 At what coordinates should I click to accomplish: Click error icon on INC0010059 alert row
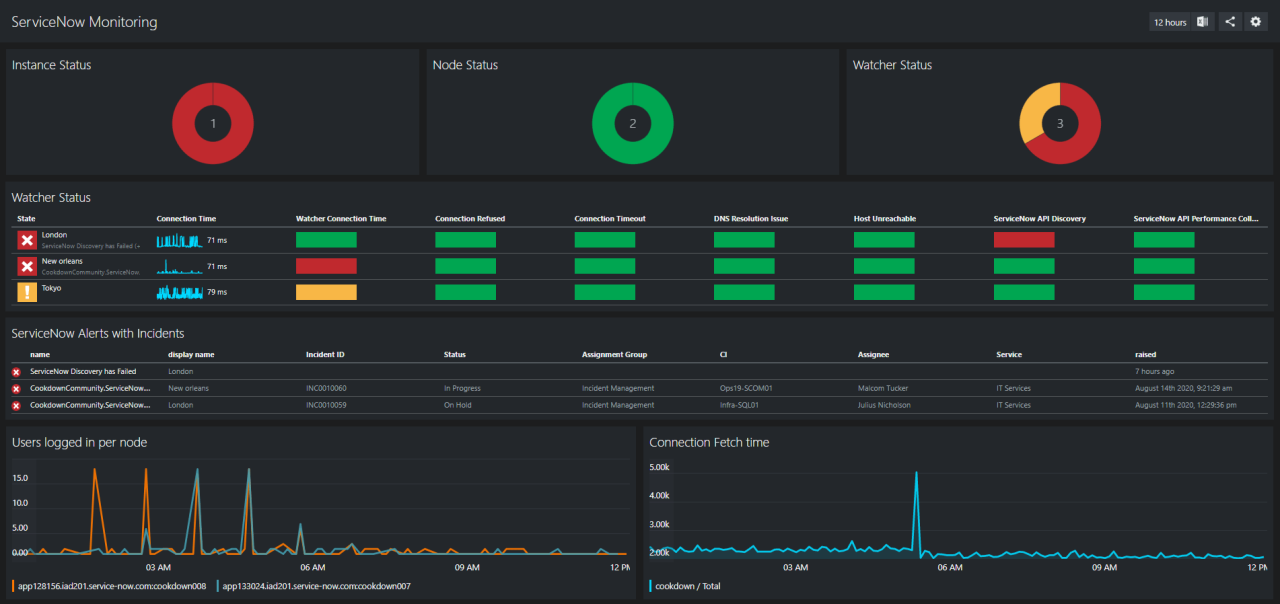(16, 406)
